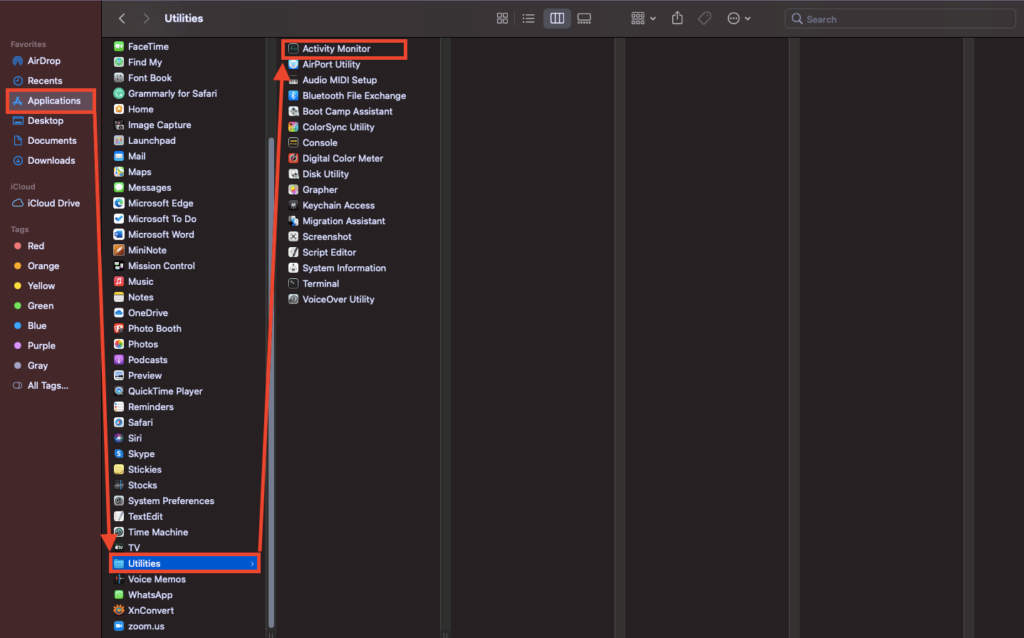
Task: Select gallery view in the toolbar
Action: coord(584,18)
